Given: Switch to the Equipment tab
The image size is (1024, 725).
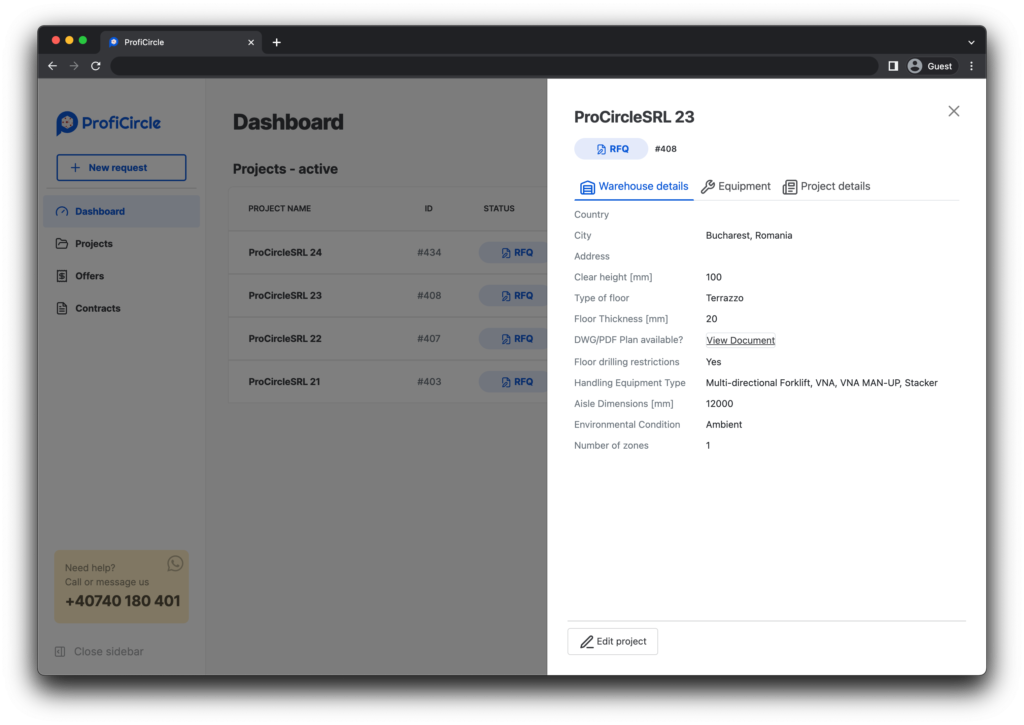Looking at the screenshot, I should (736, 187).
